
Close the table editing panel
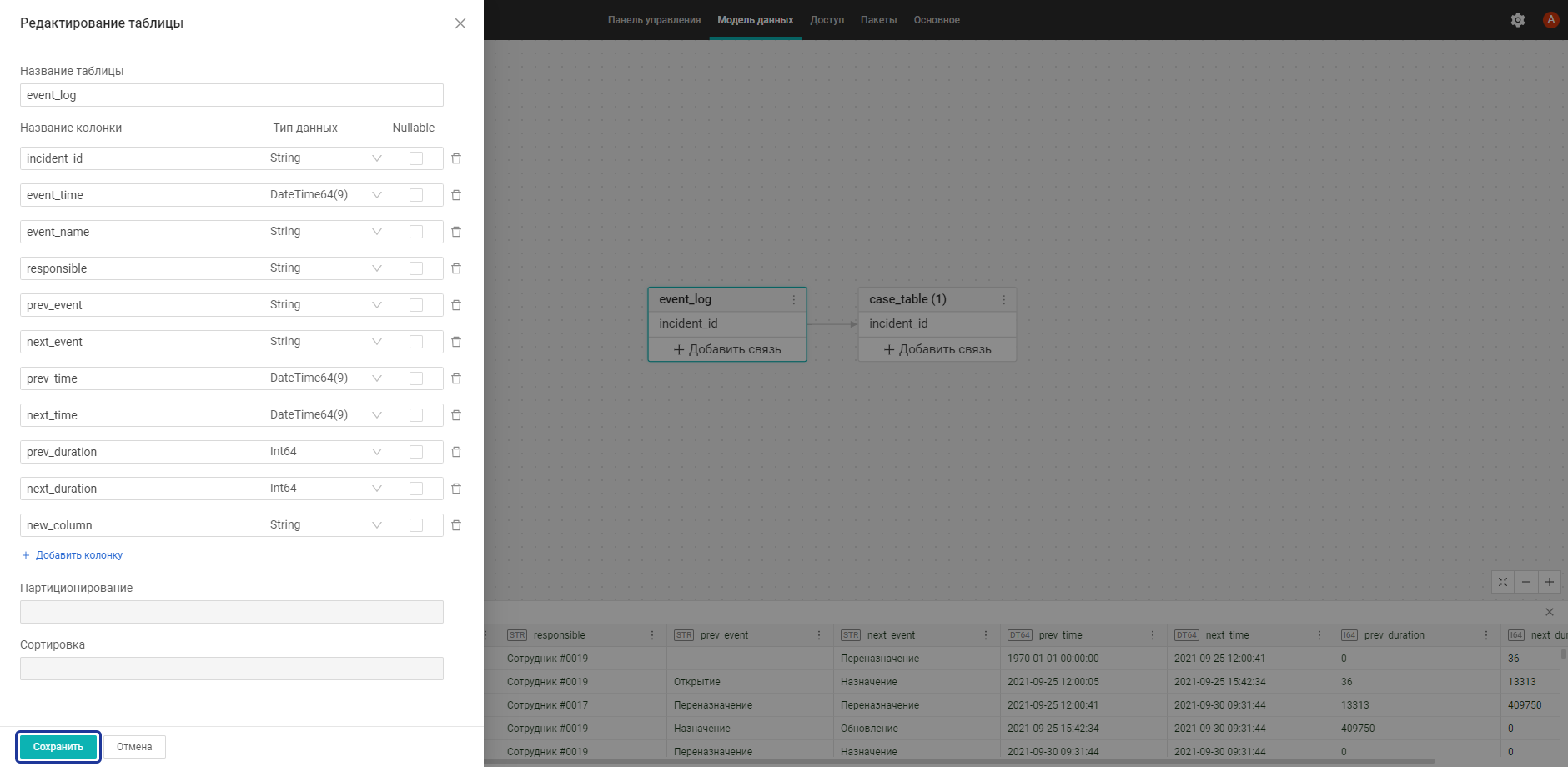point(460,23)
